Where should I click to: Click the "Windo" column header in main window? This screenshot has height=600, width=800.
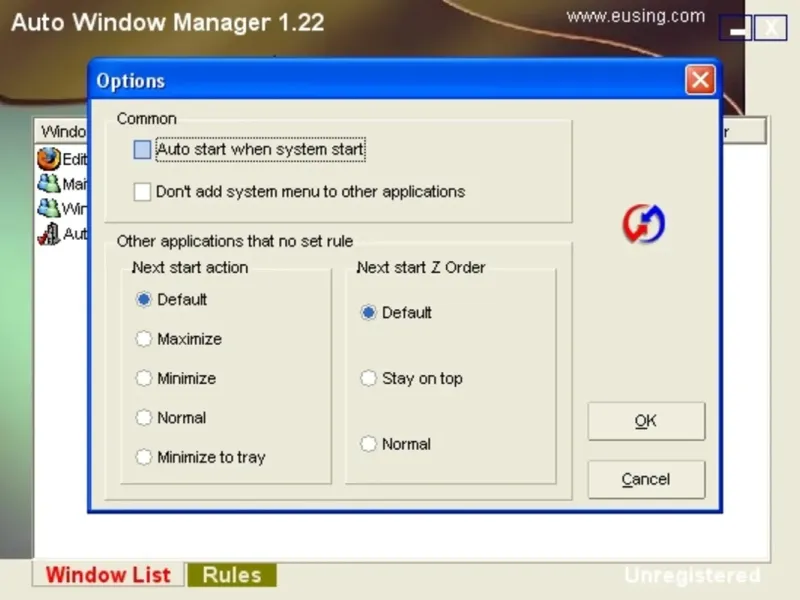62,131
